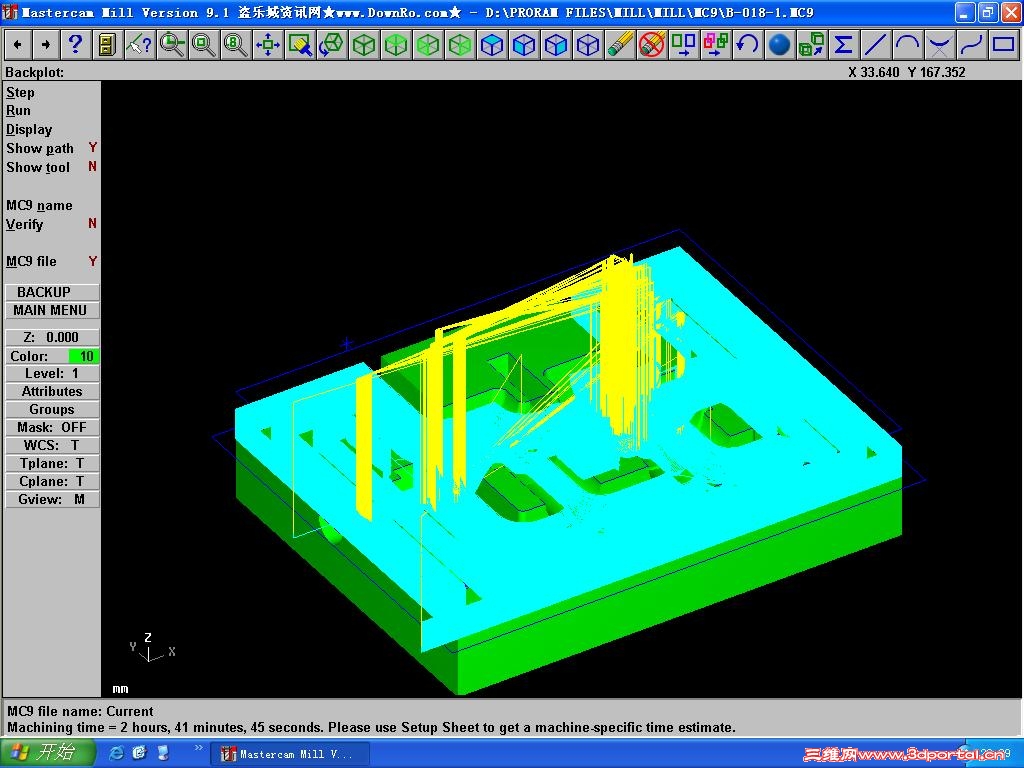The height and width of the screenshot is (768, 1024).
Task: Select the Create line icon
Action: pos(876,45)
